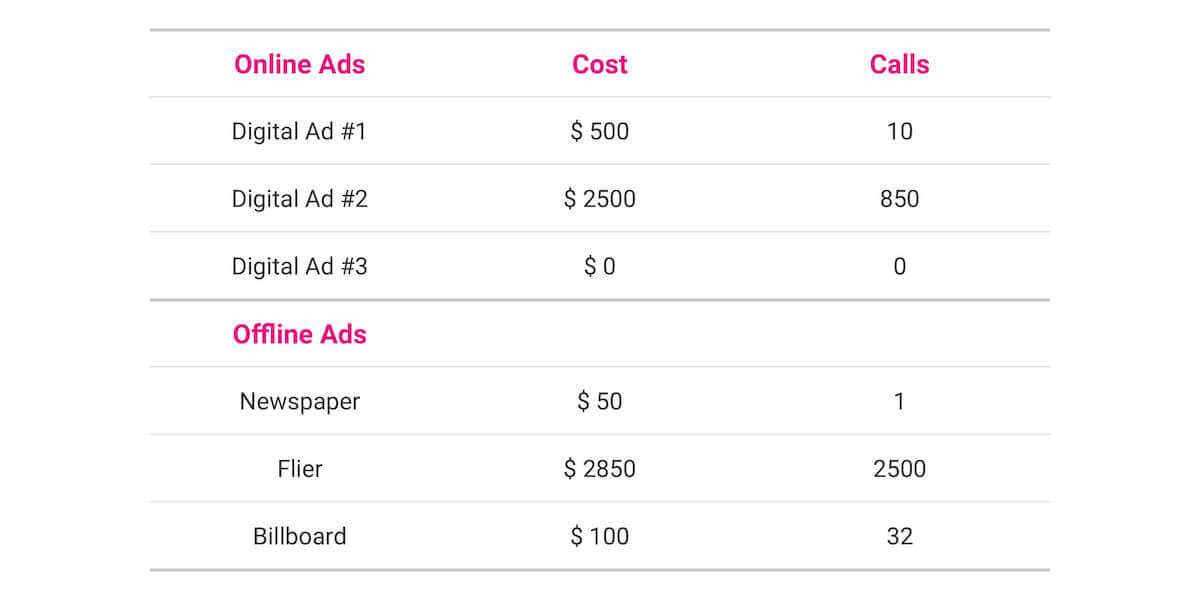The height and width of the screenshot is (600, 1200).
Task: Click the 10 calls cell
Action: (x=899, y=131)
